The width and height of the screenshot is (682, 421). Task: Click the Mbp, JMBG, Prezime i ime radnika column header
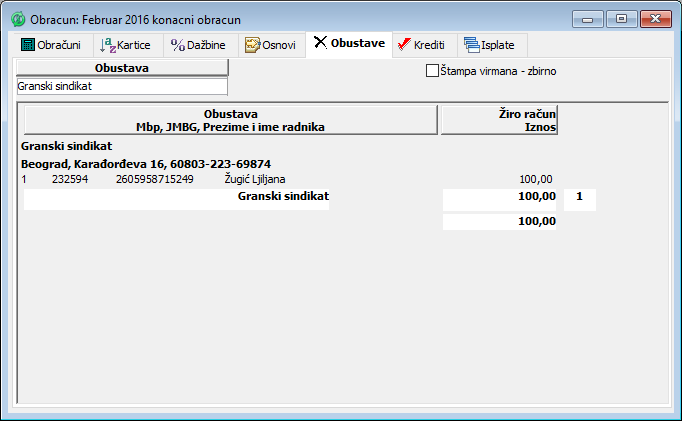pyautogui.click(x=231, y=120)
